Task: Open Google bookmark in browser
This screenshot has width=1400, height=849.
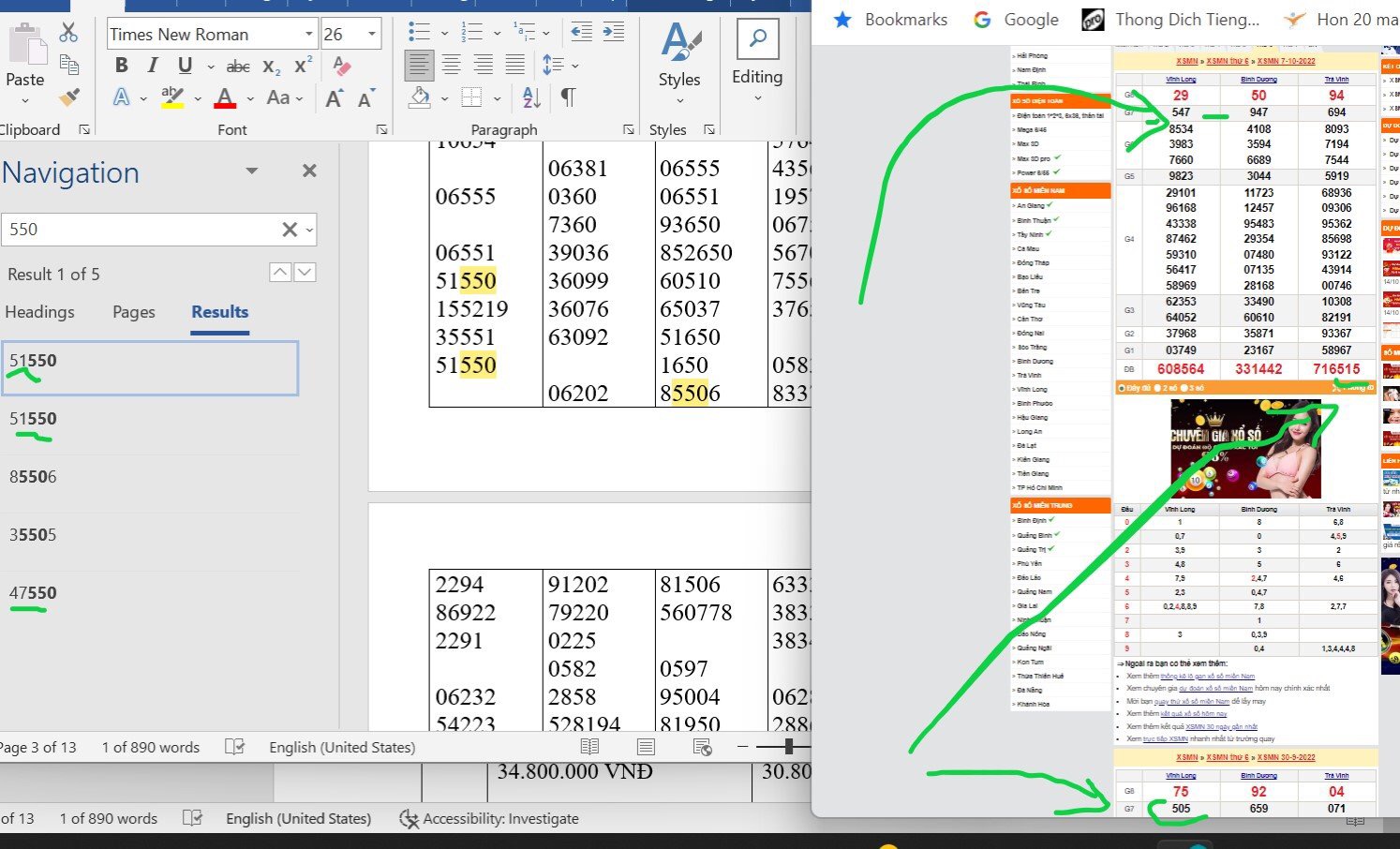Action: point(1016,20)
